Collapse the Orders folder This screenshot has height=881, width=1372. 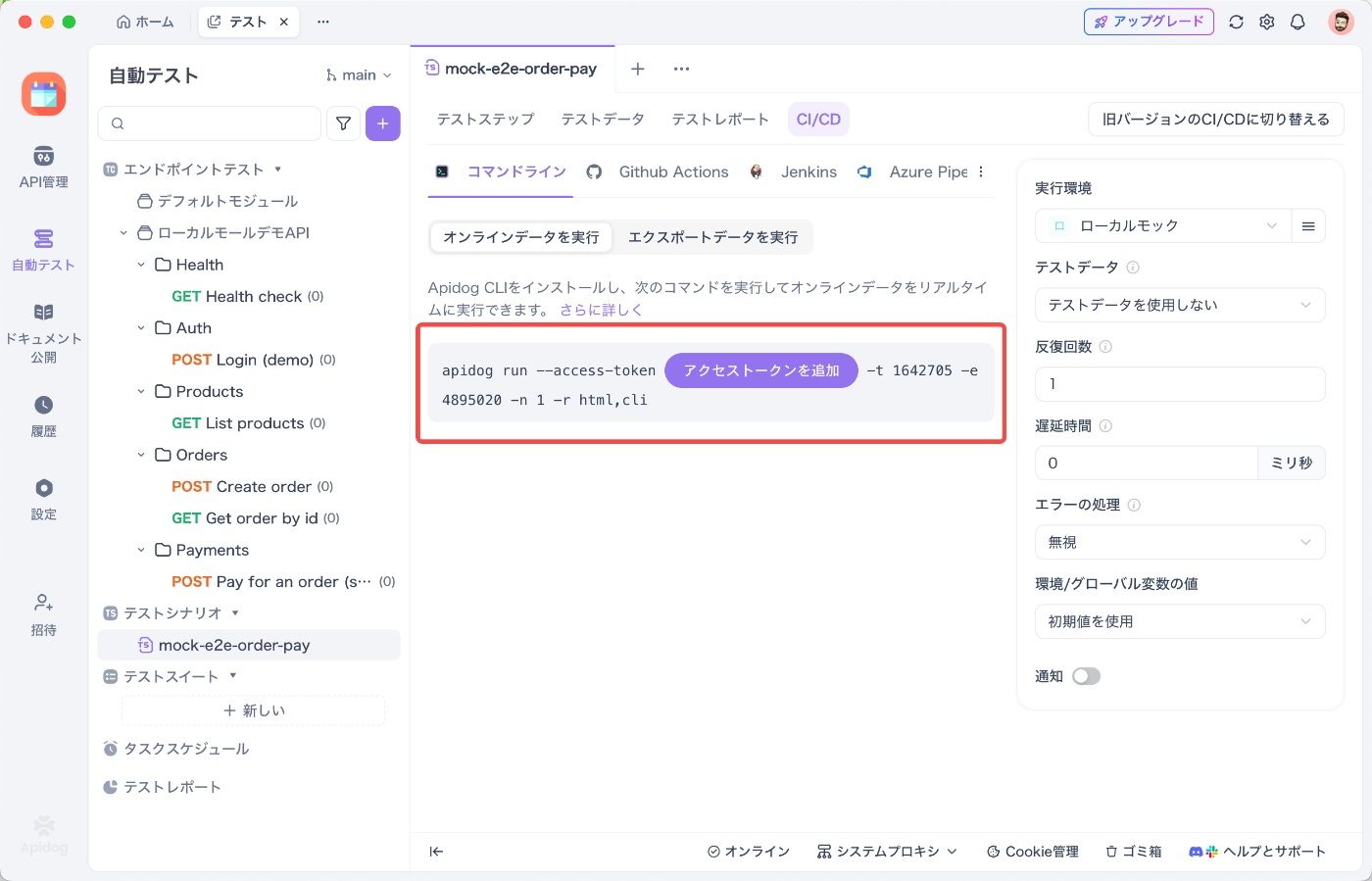pos(141,455)
